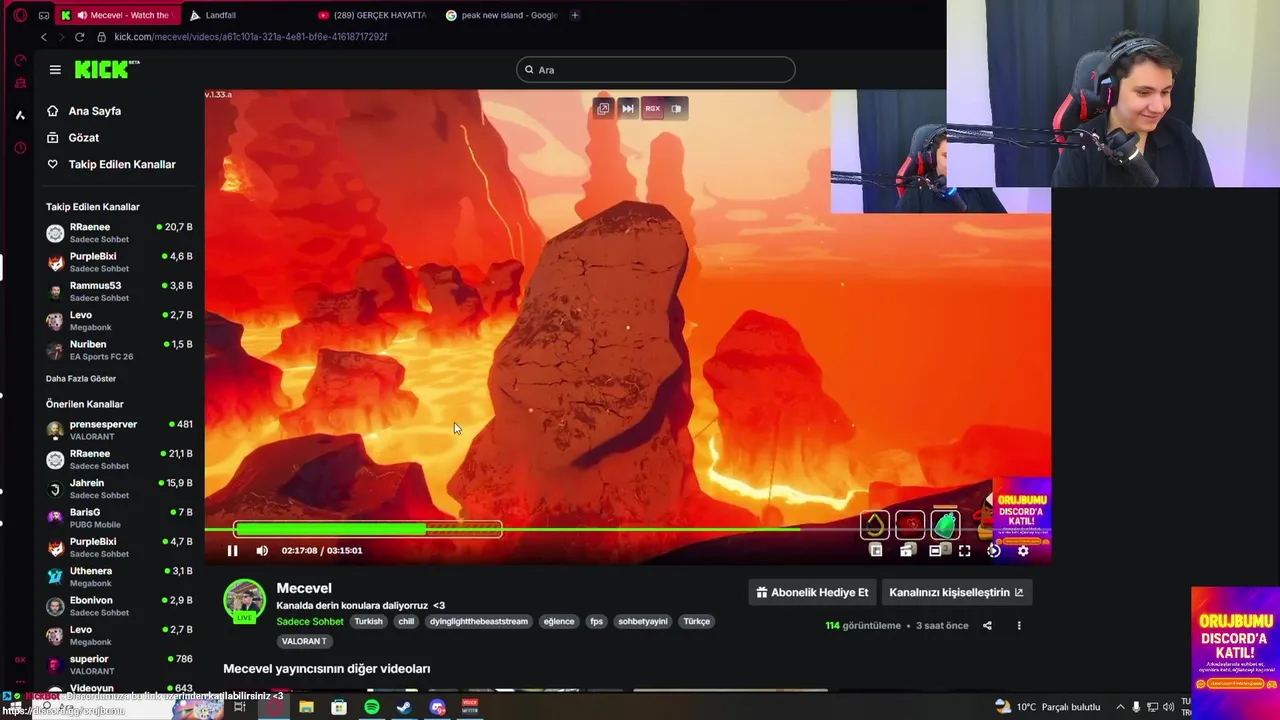Click the weather widget Parçalı bulutlu
The image size is (1280, 720).
coord(1047,707)
